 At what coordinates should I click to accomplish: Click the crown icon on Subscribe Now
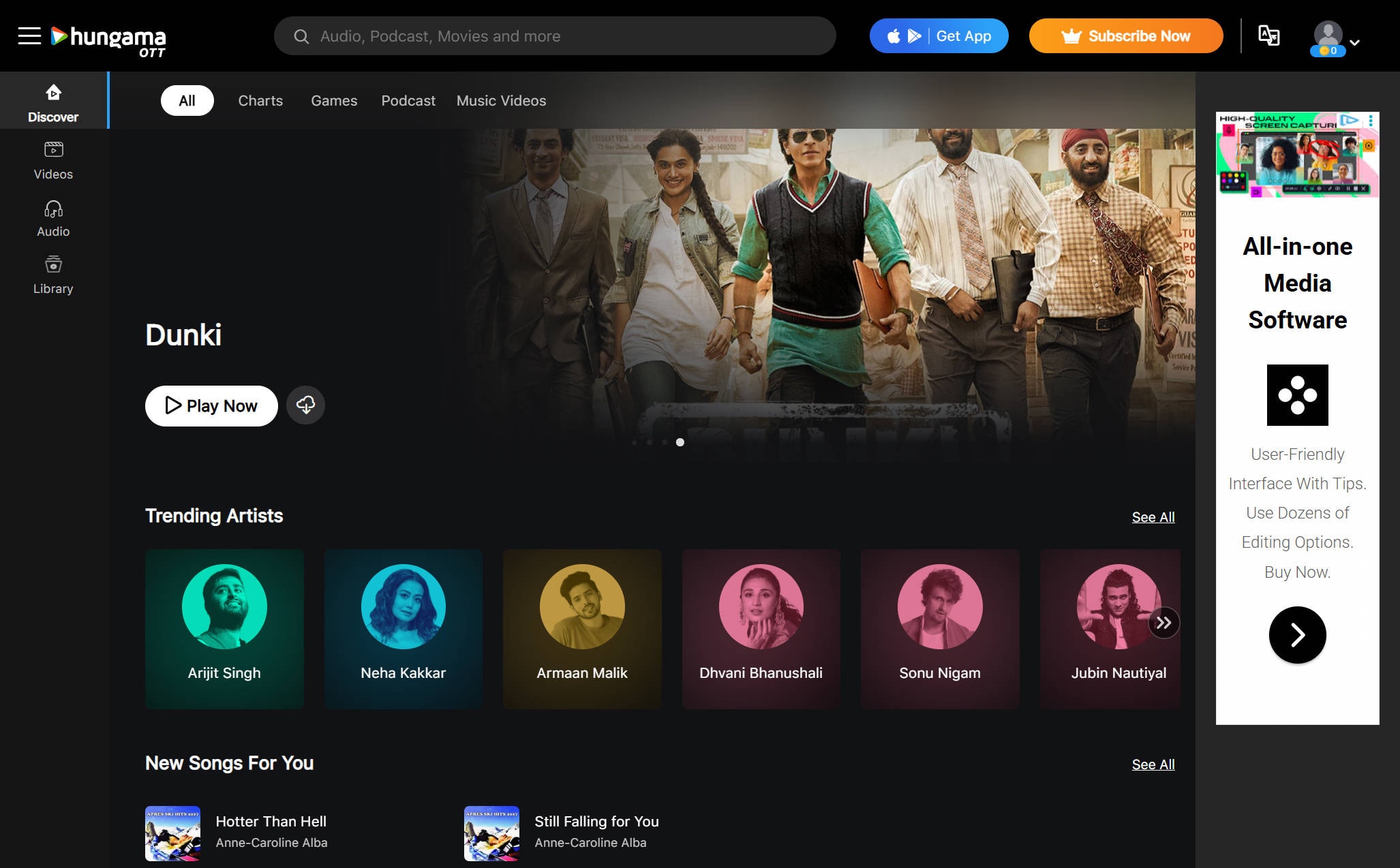(1071, 36)
